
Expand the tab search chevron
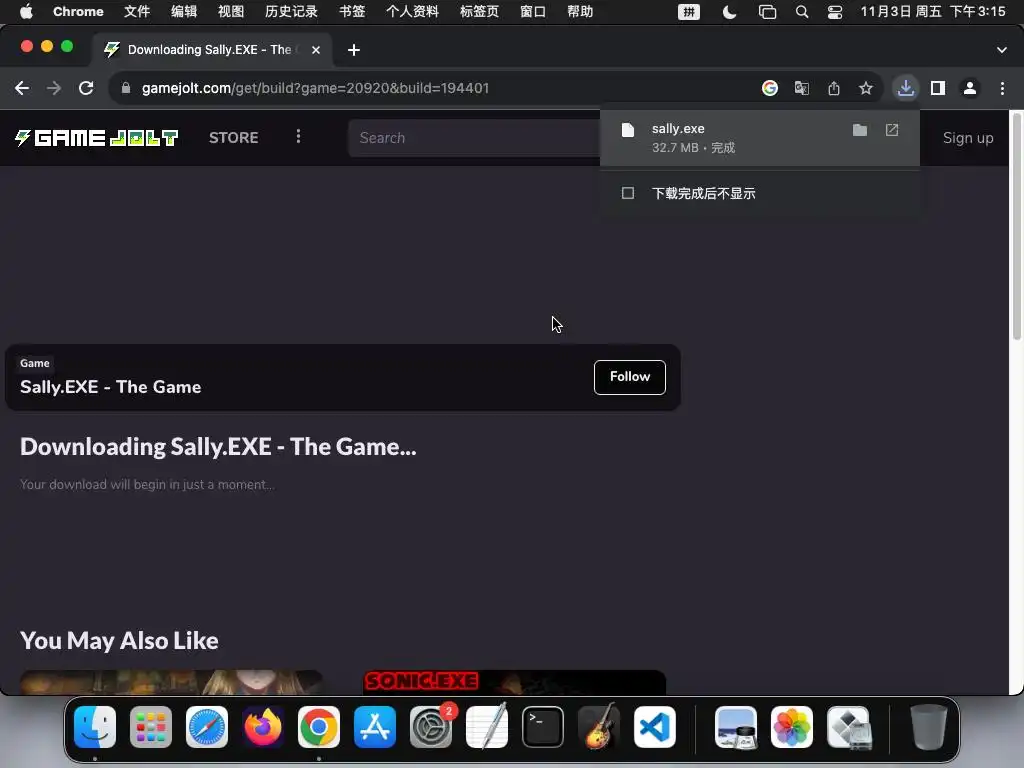point(1002,50)
